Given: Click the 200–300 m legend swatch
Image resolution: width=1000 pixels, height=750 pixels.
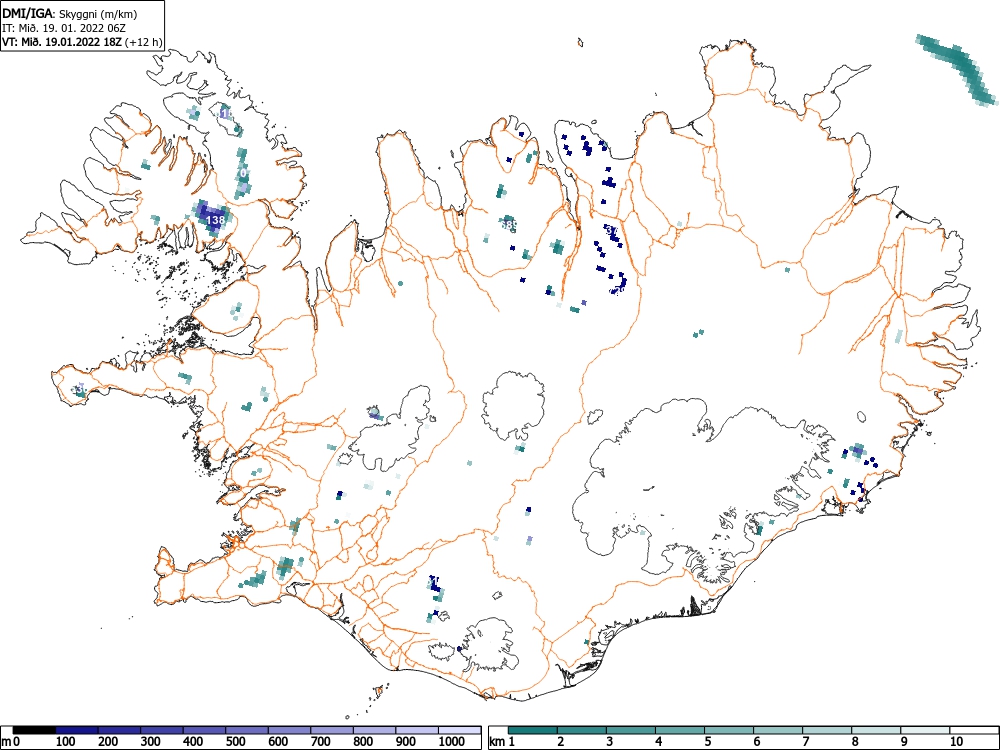Looking at the screenshot, I should coord(119,730).
